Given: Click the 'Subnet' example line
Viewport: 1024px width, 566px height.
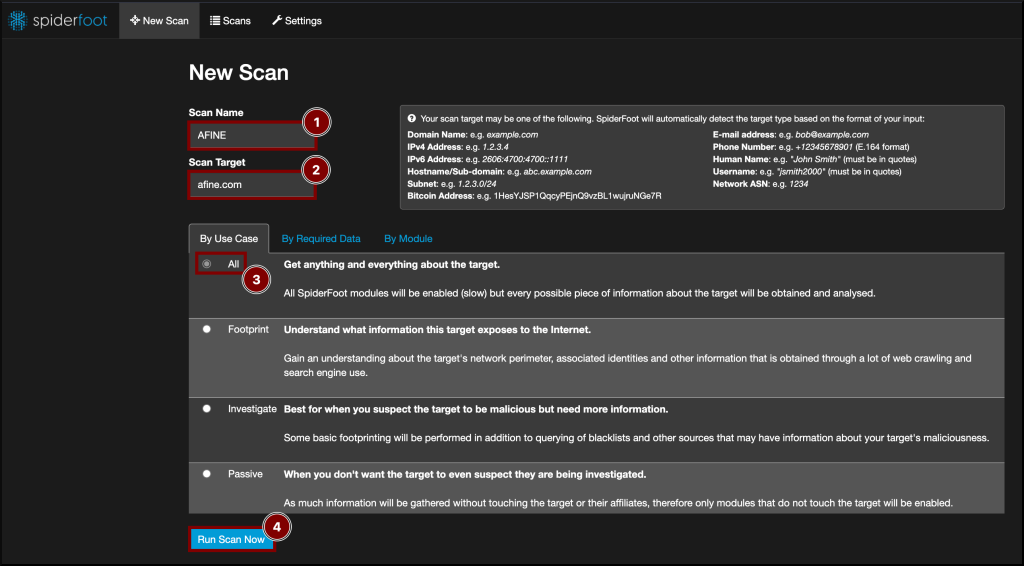Looking at the screenshot, I should (x=451, y=184).
